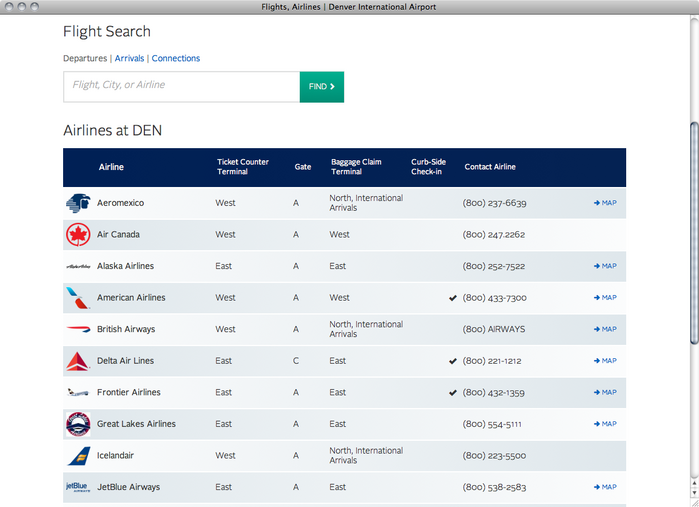Image resolution: width=699 pixels, height=507 pixels.
Task: Click British Airways contact (800) AIRWAYS
Action: click(x=494, y=329)
